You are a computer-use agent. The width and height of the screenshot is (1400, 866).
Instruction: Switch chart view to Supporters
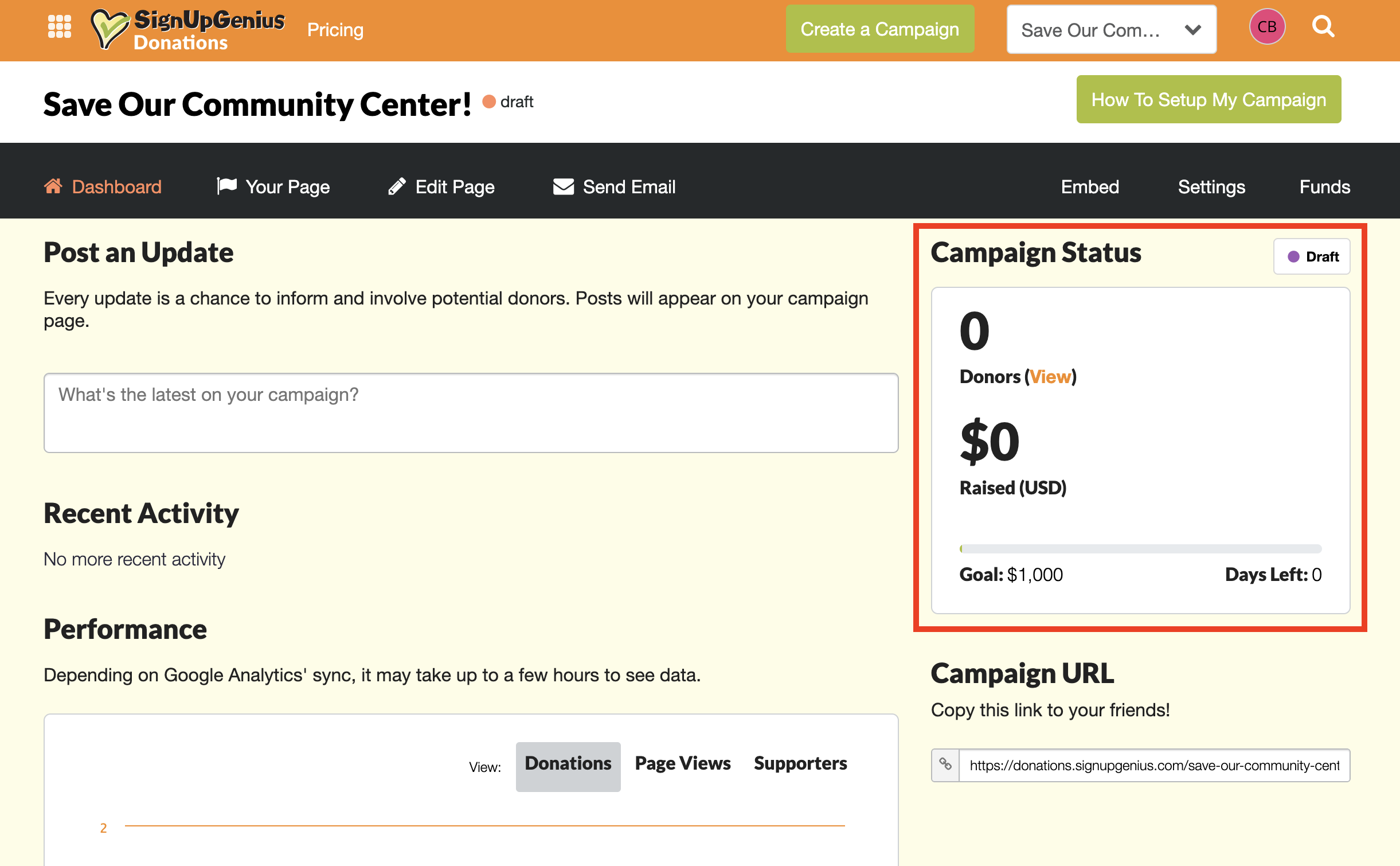(800, 764)
